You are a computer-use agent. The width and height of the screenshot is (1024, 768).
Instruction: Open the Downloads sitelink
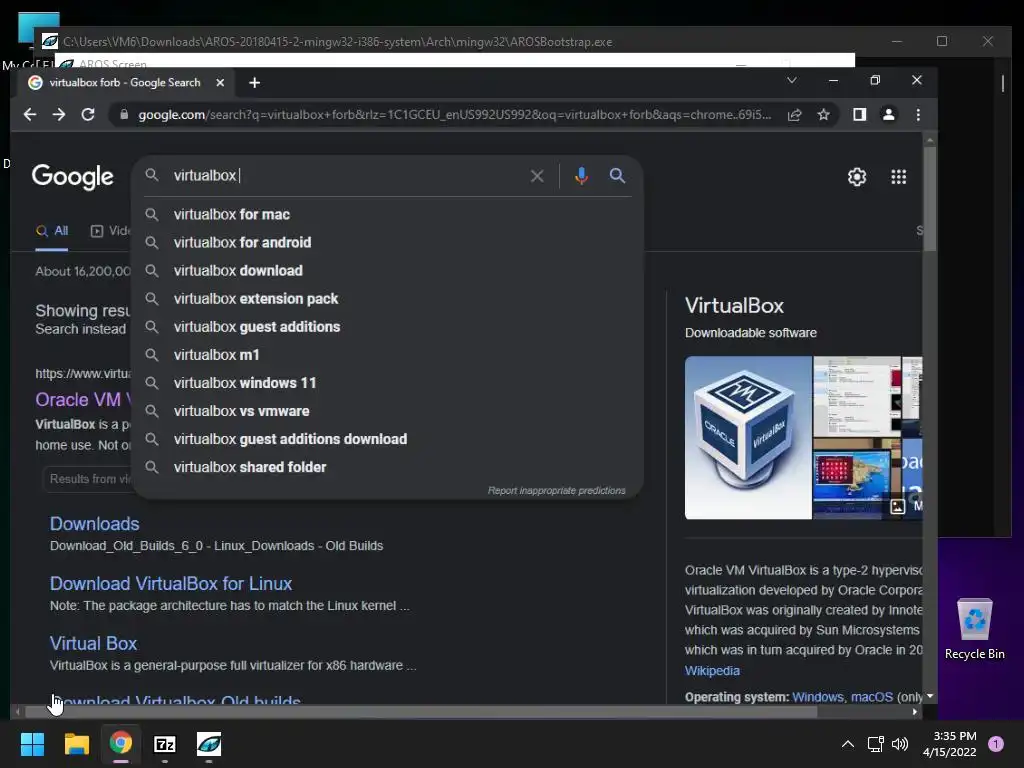(x=95, y=524)
